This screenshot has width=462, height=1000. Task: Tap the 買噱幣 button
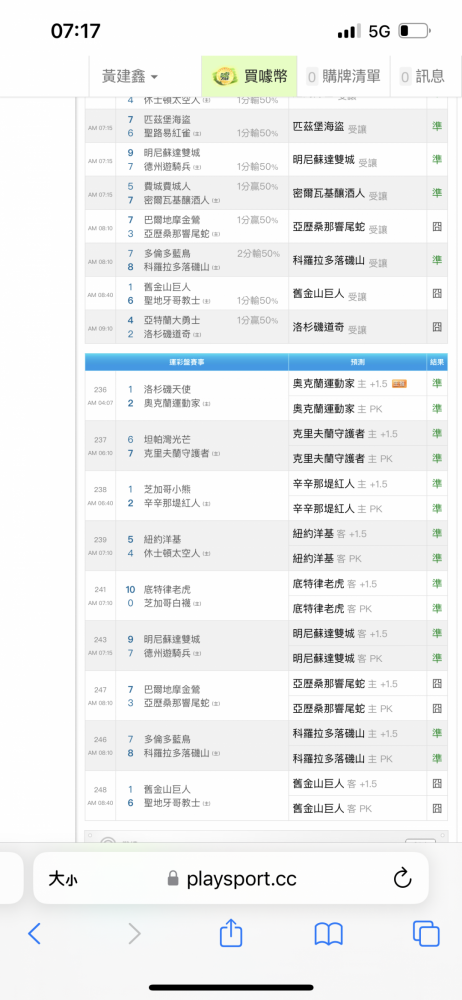(x=249, y=77)
